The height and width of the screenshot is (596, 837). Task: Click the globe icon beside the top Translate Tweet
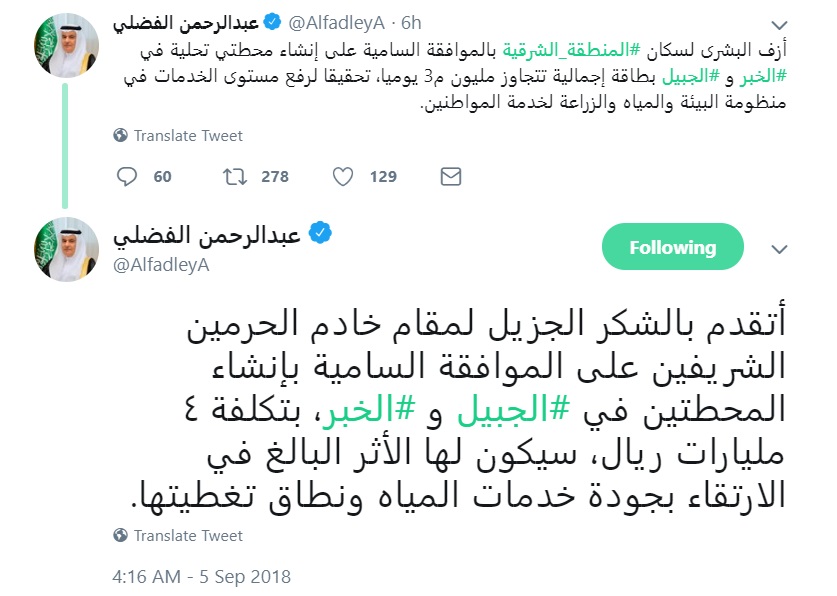(x=121, y=136)
